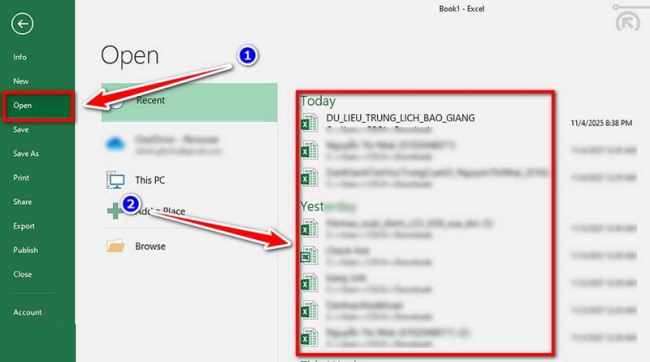Open the Export page
This screenshot has height=362, width=650.
tap(24, 226)
